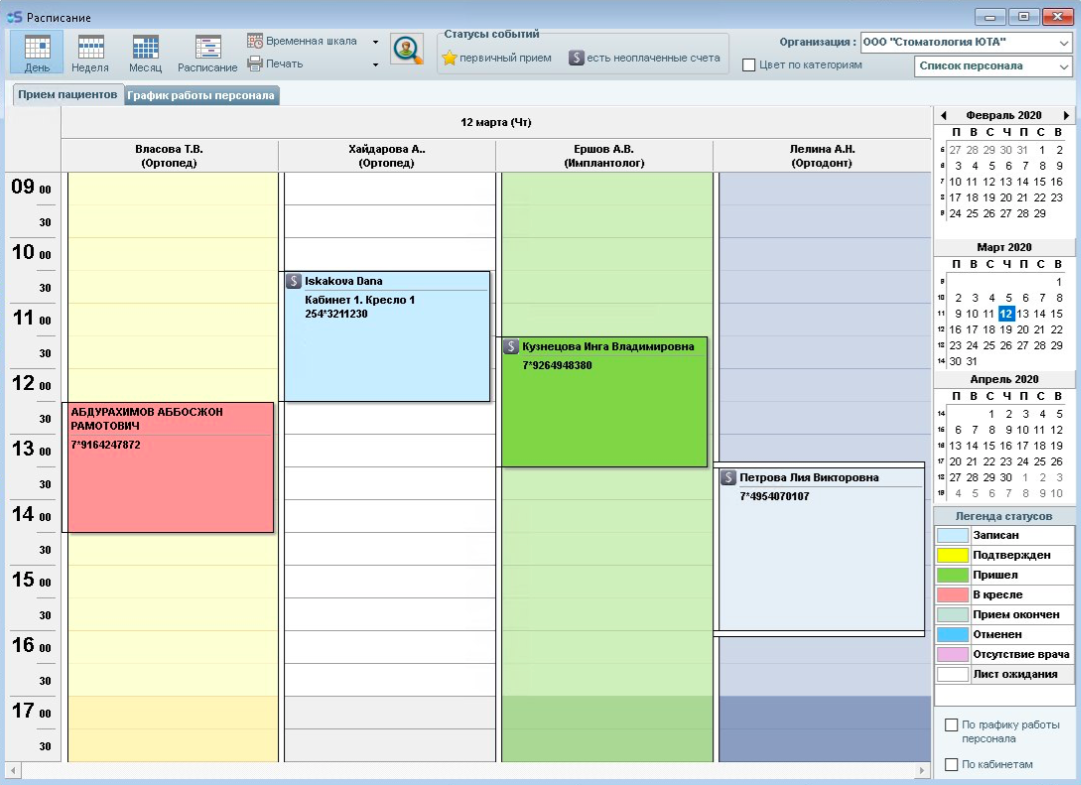This screenshot has height=785, width=1081.
Task: Select Ершов А.В. column header
Action: (604, 156)
